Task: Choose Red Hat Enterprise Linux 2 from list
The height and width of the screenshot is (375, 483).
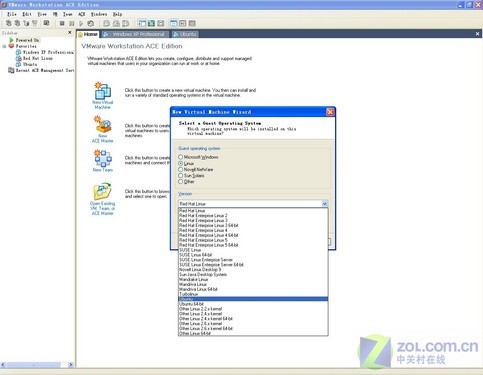Action: [x=253, y=215]
